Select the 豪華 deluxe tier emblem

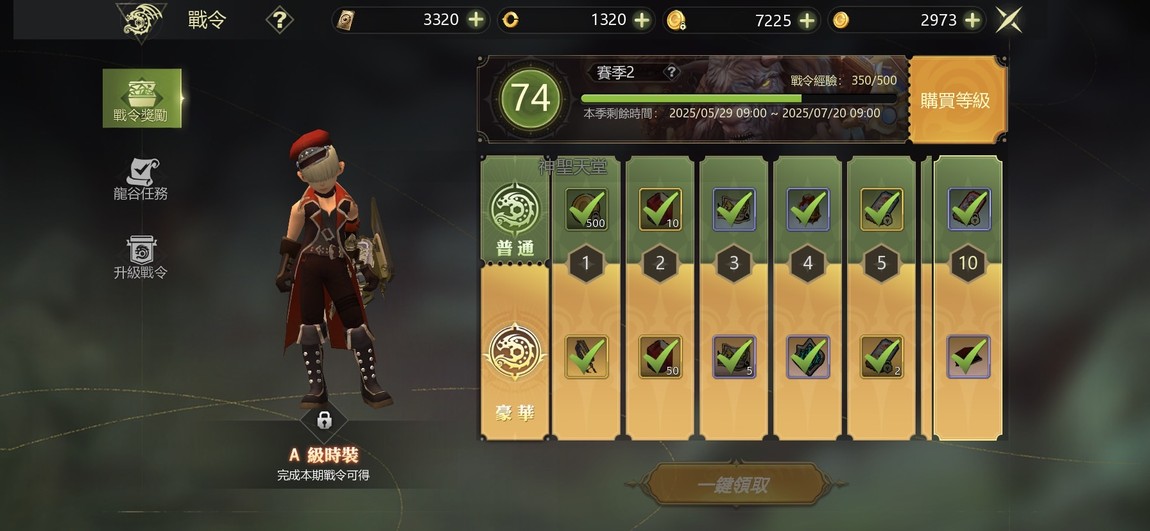coord(514,352)
